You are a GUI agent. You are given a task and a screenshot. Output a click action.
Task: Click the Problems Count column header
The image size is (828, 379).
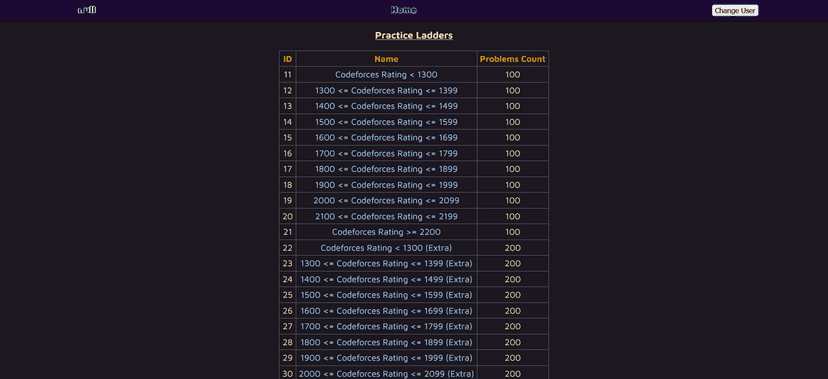click(x=512, y=59)
